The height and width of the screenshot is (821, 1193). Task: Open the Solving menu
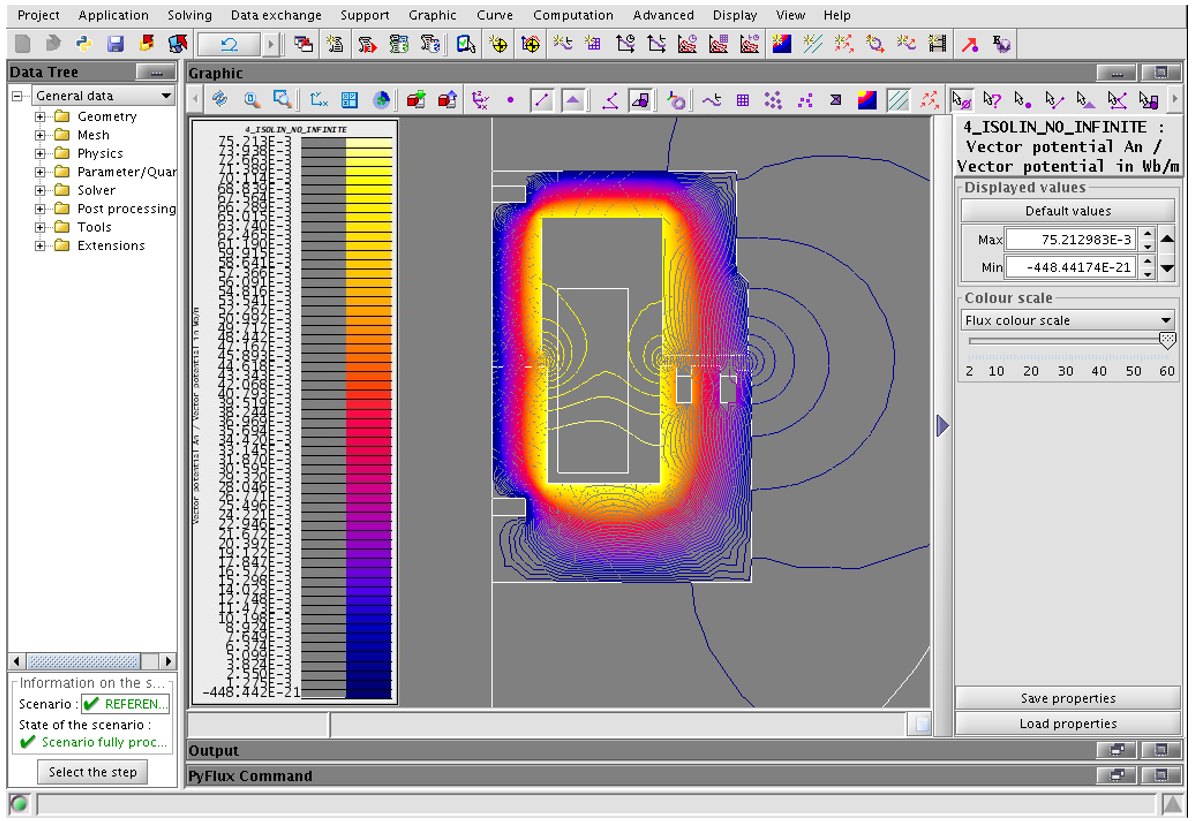click(x=189, y=15)
